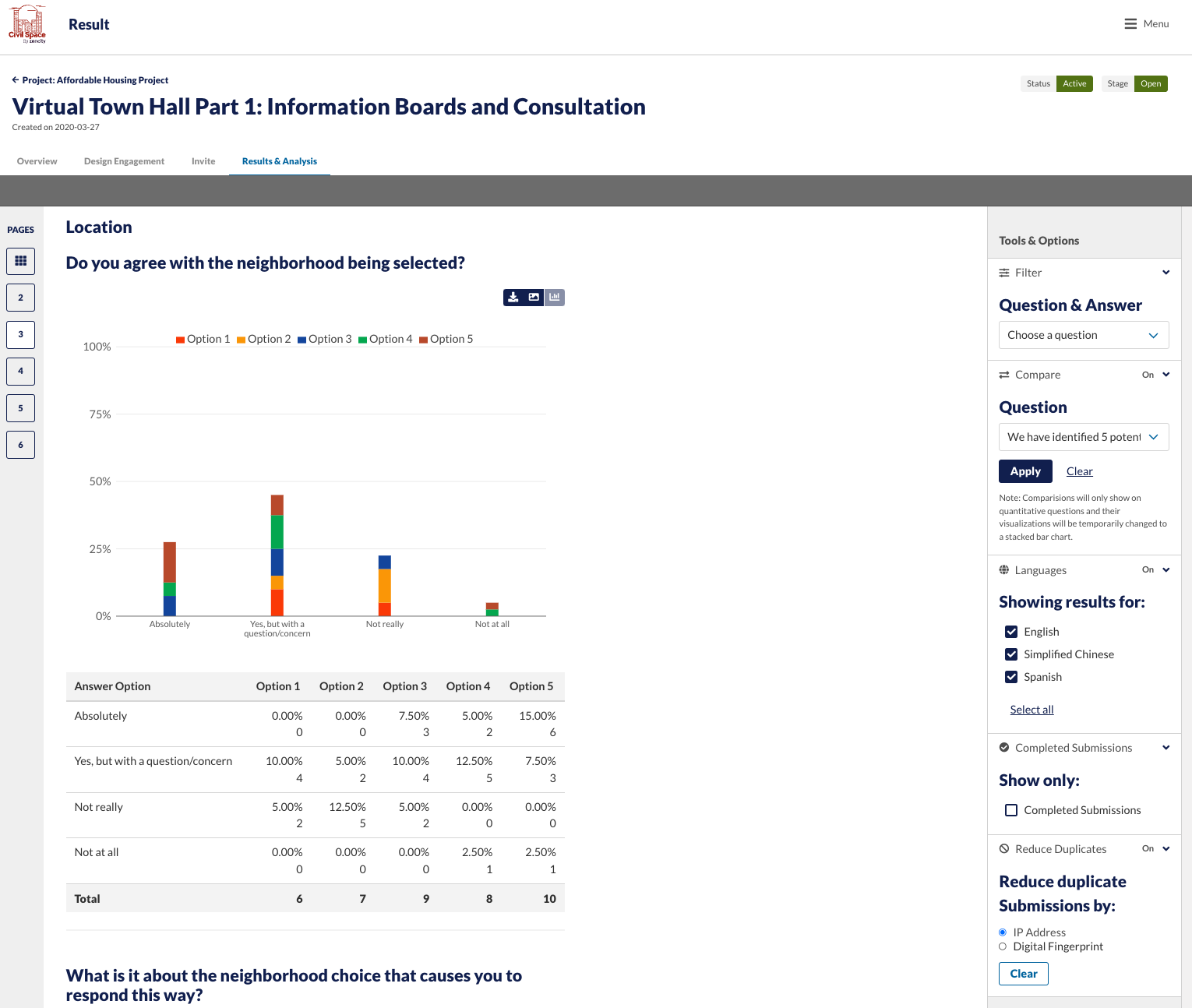Toggle Option 1 red legend swatch
This screenshot has height=1008, width=1192.
point(180,340)
